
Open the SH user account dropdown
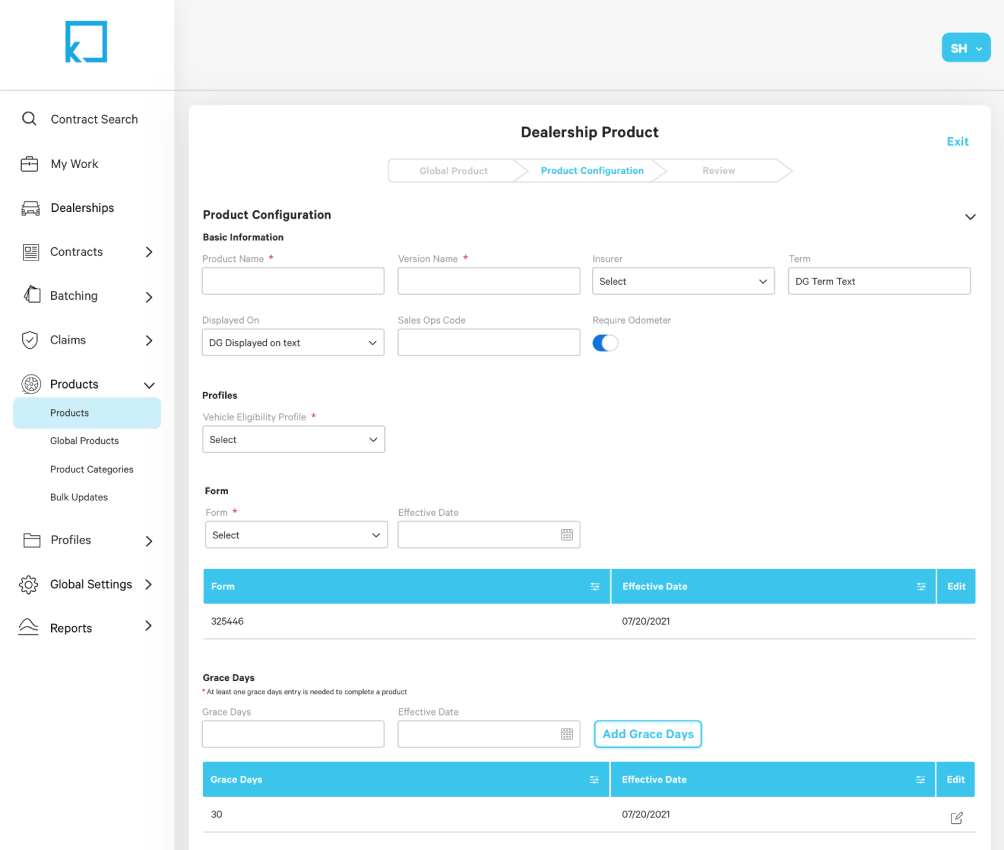[966, 48]
